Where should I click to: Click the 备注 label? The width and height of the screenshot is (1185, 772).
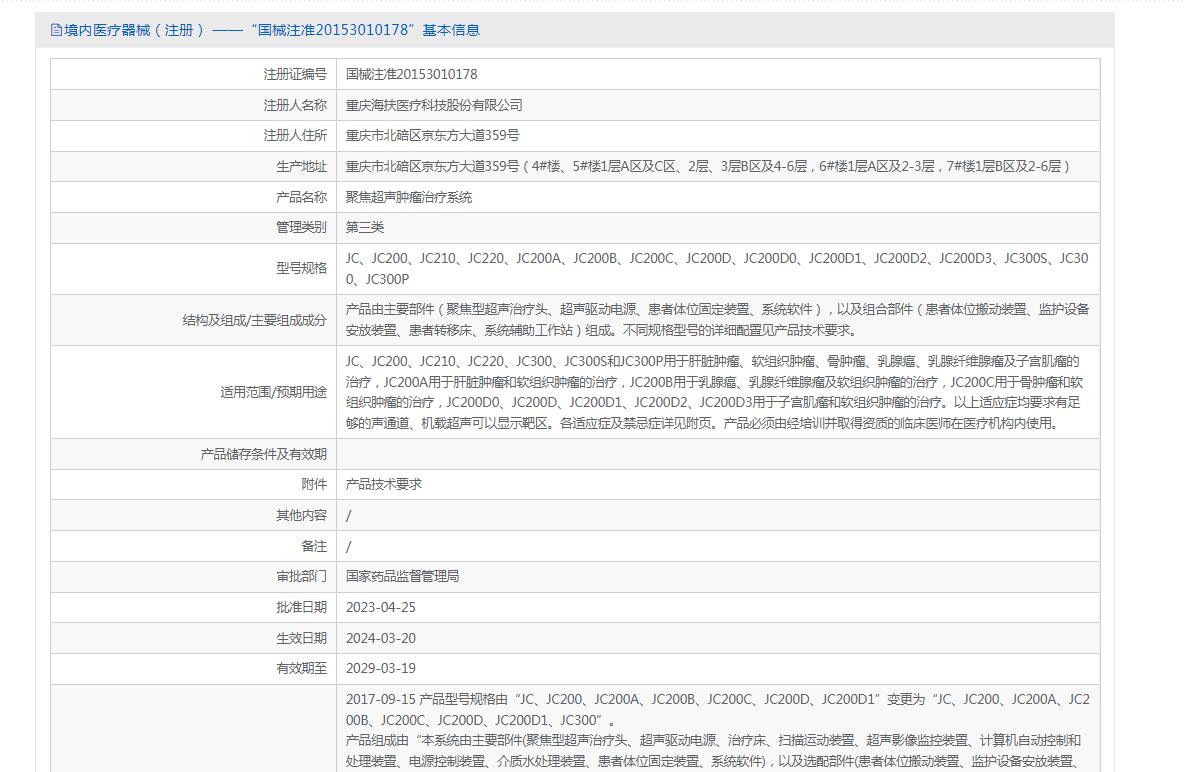click(x=314, y=546)
